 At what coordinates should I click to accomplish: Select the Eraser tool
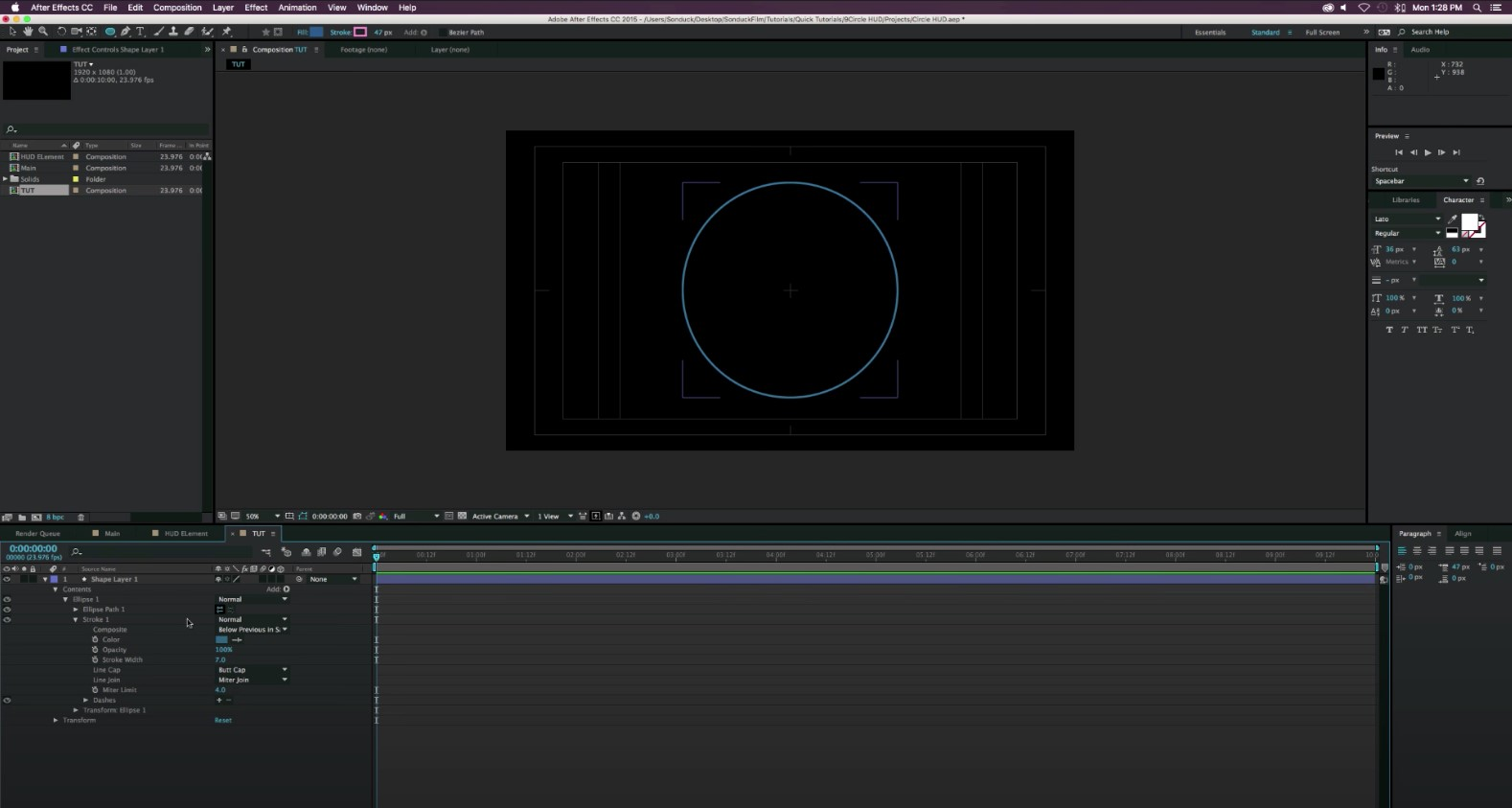[x=190, y=32]
